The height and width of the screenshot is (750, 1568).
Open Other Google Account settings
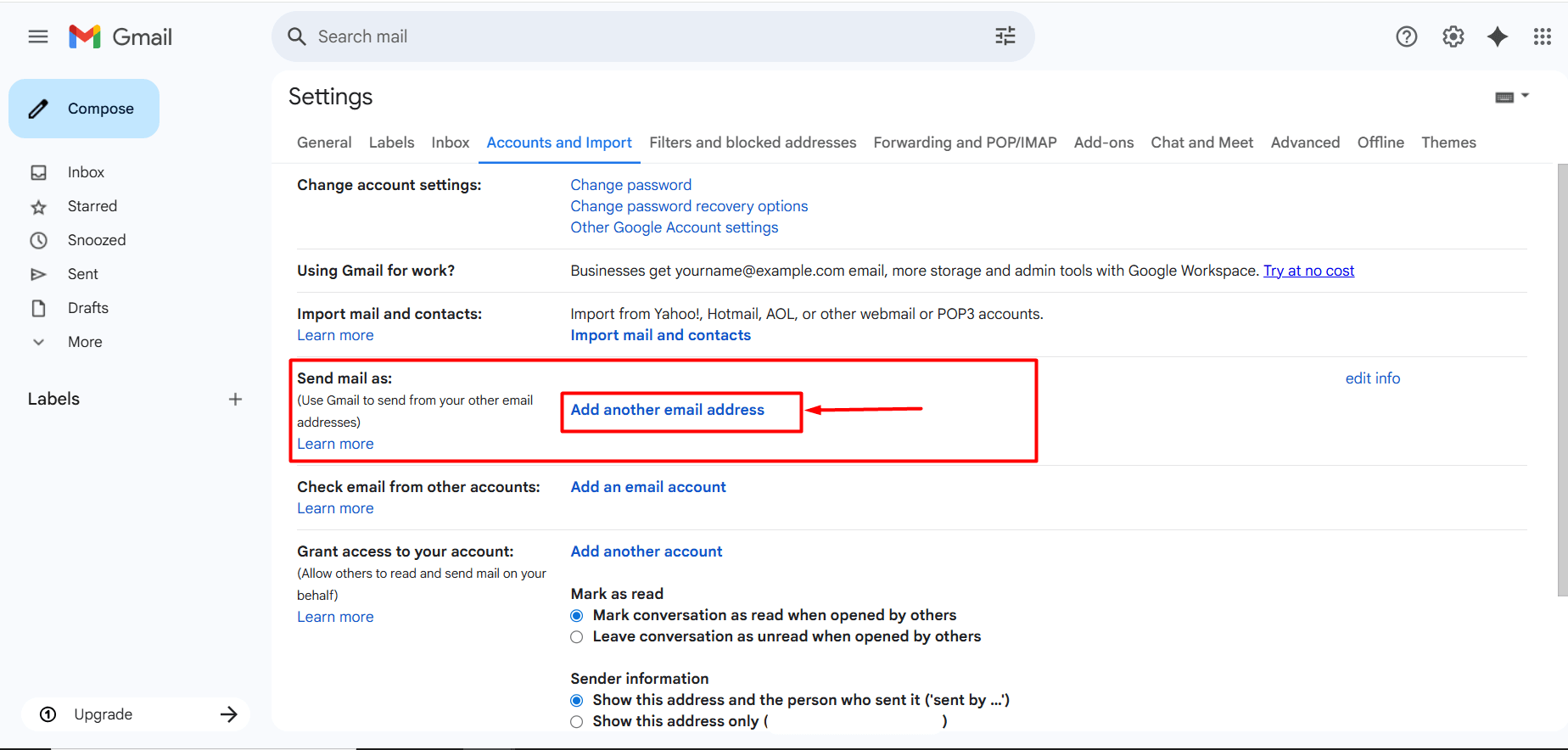coord(674,227)
